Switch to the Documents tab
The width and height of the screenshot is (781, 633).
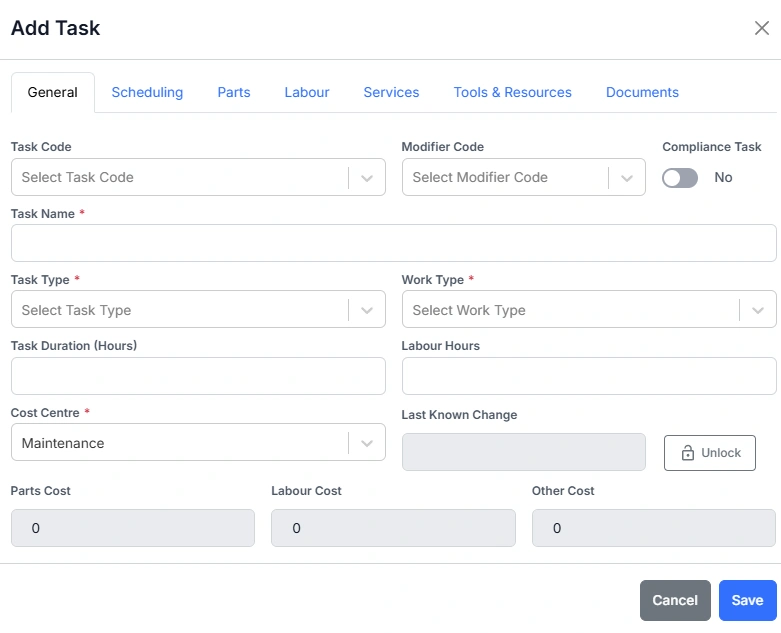(642, 92)
